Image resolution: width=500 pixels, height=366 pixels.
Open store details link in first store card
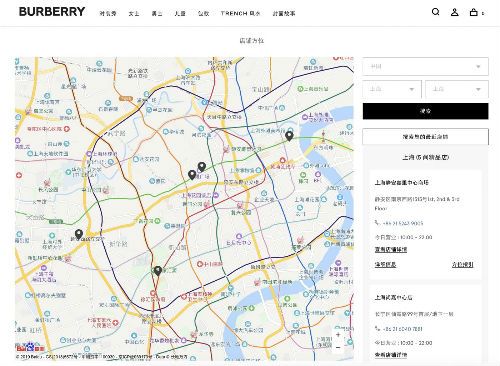click(x=391, y=249)
